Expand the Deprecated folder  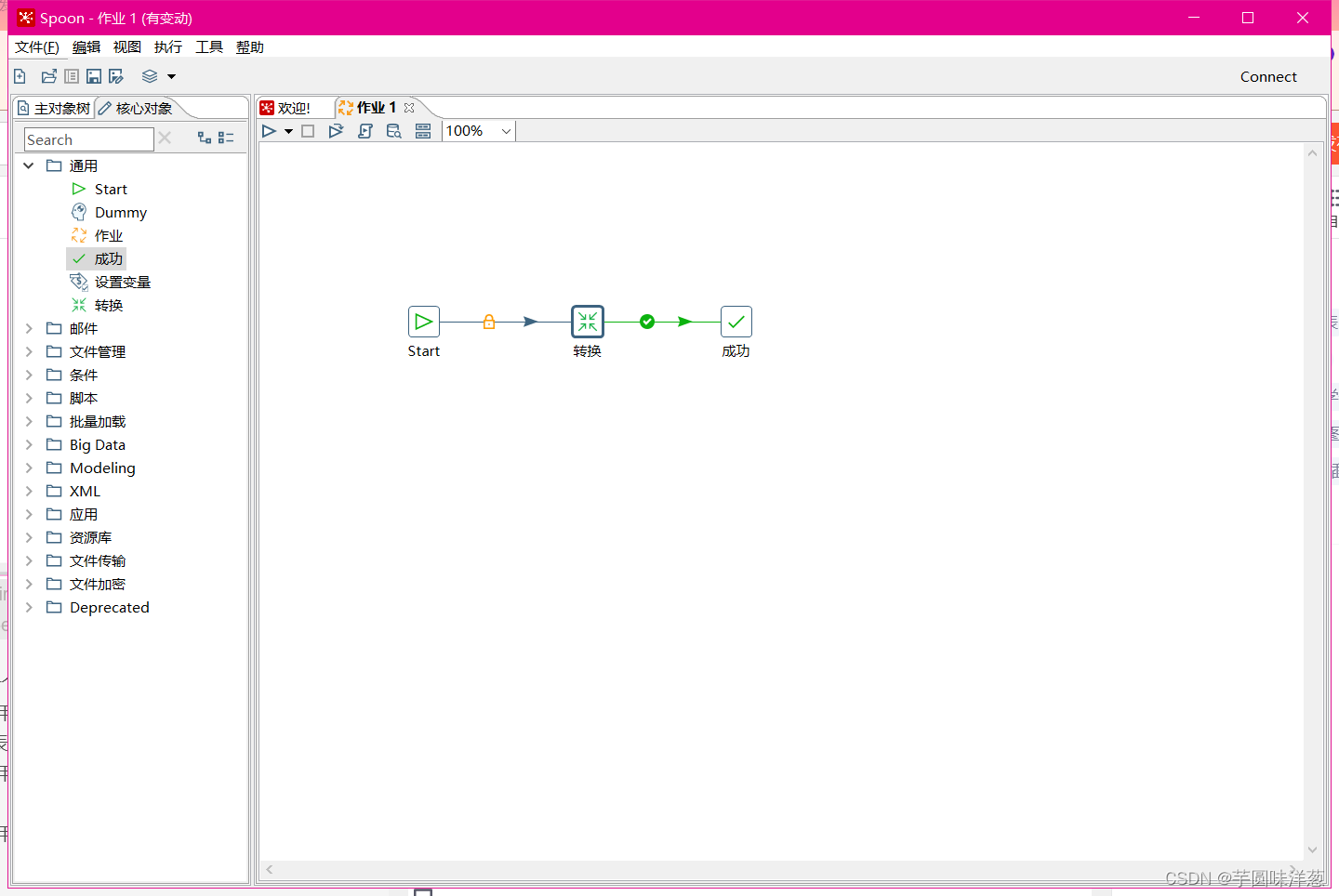29,607
